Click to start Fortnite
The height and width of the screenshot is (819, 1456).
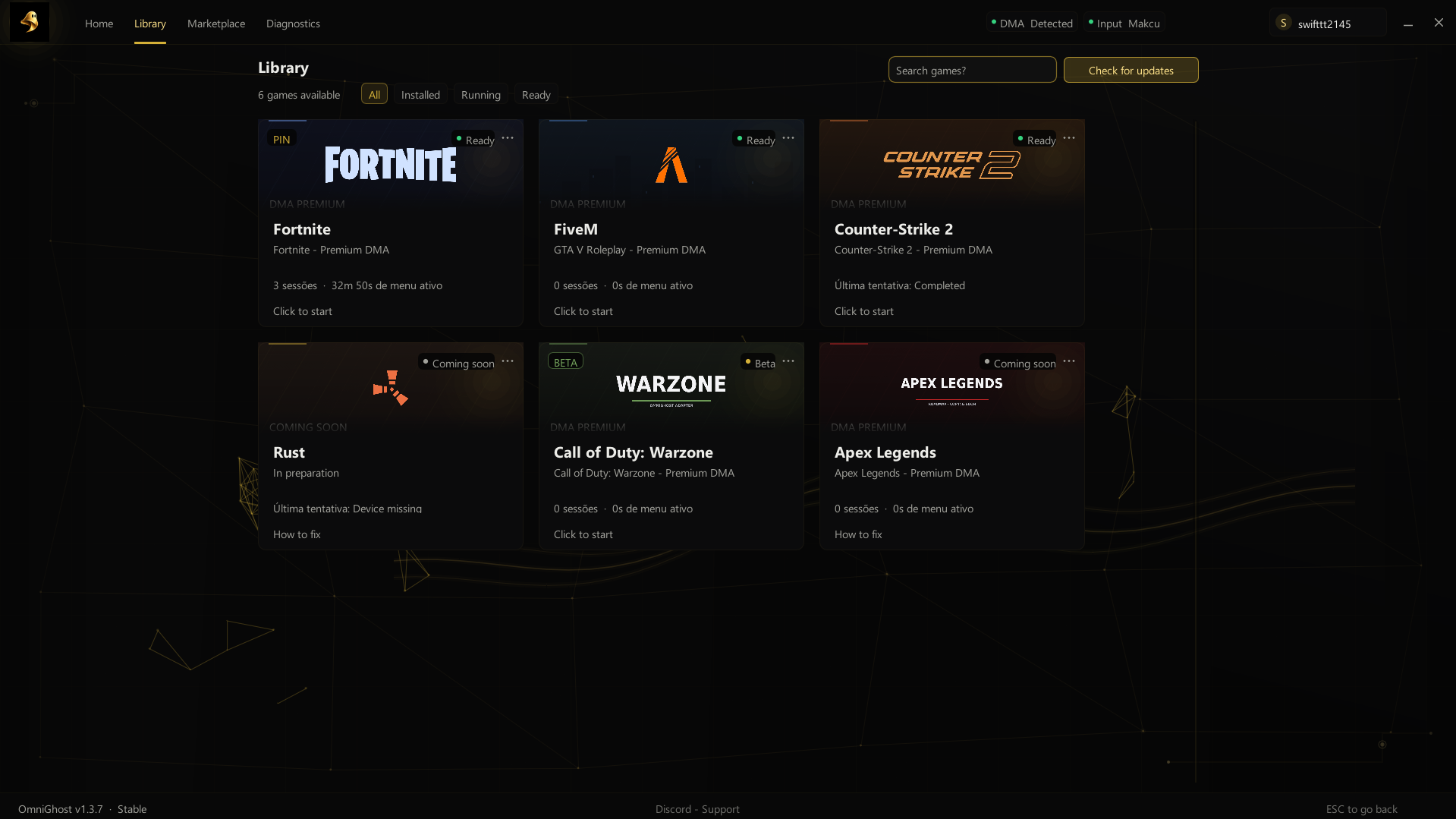(303, 311)
